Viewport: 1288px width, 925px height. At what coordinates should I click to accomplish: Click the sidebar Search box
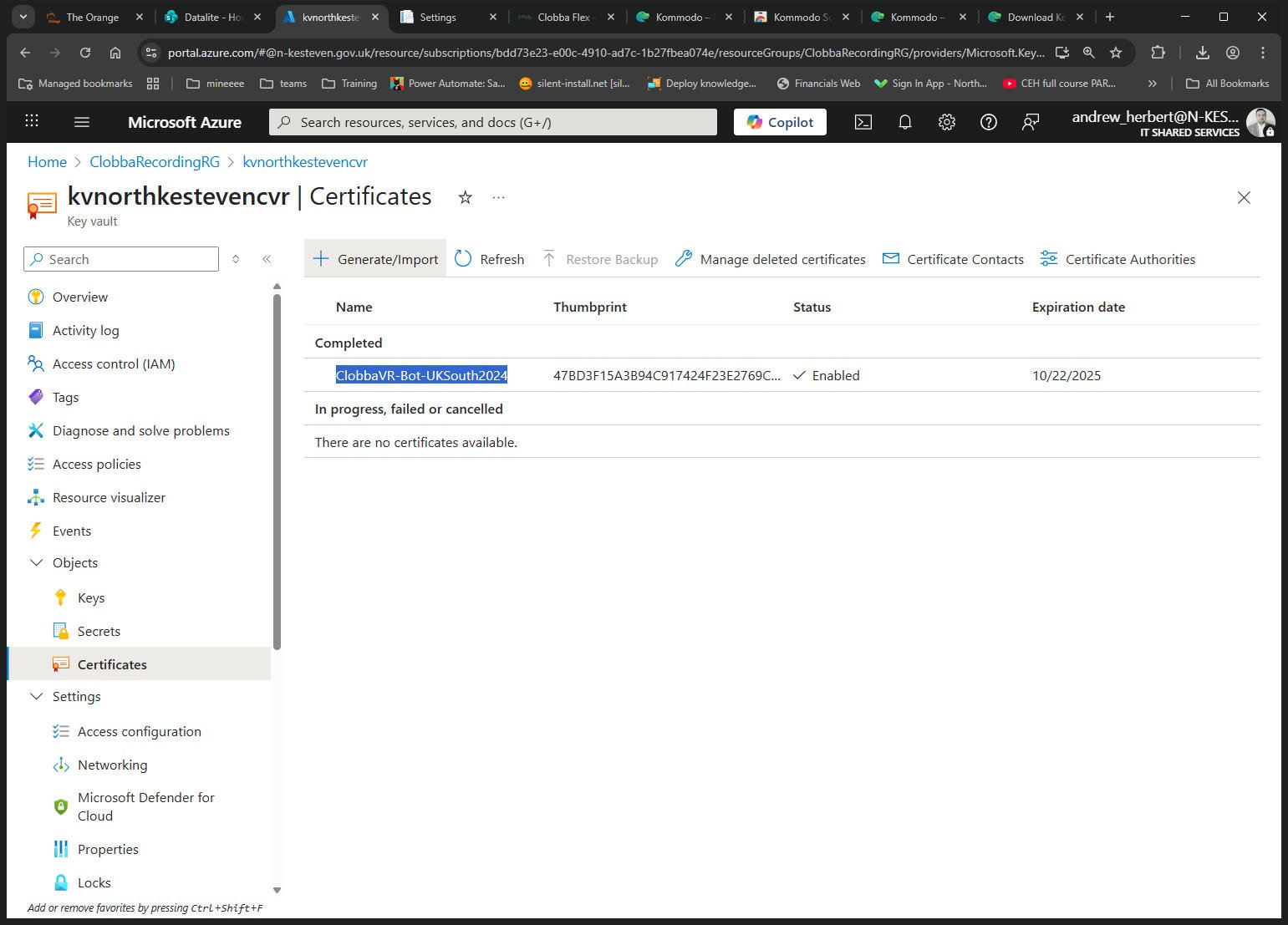121,259
